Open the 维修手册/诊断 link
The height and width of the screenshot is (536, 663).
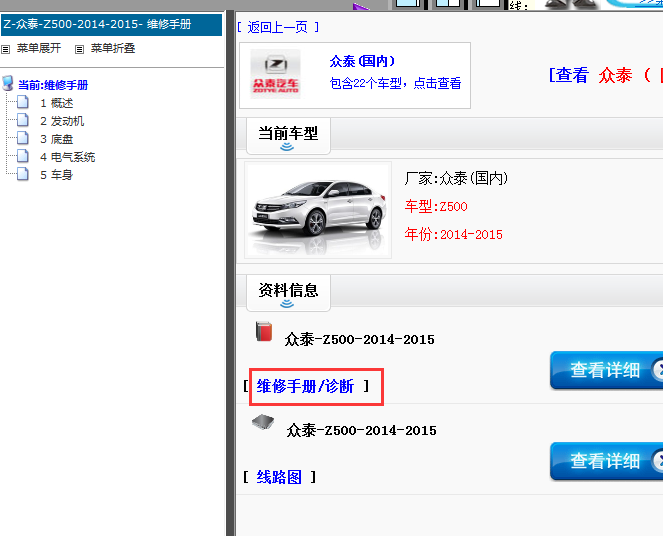pos(305,386)
